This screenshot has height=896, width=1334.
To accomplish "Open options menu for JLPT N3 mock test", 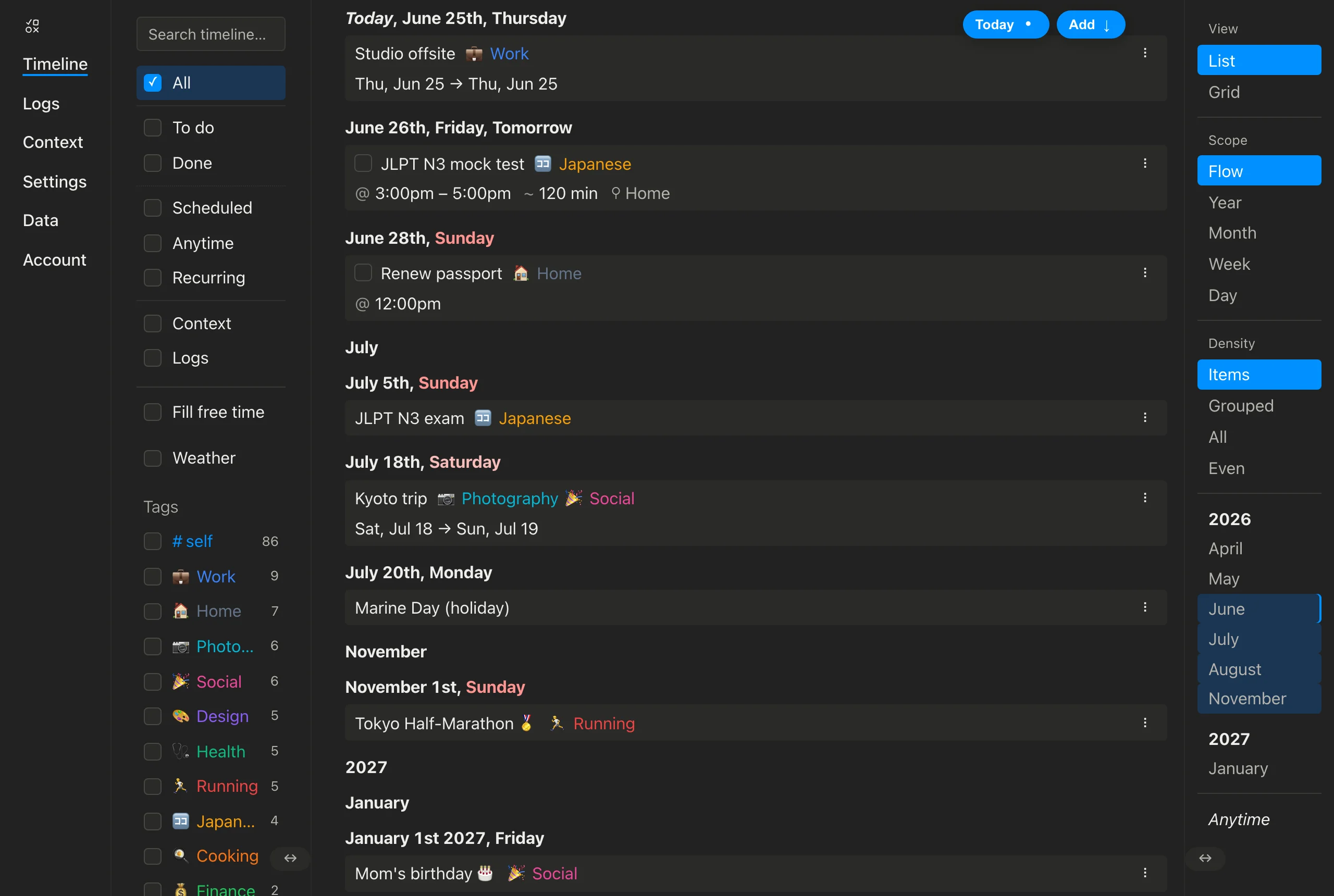I will pos(1145,164).
